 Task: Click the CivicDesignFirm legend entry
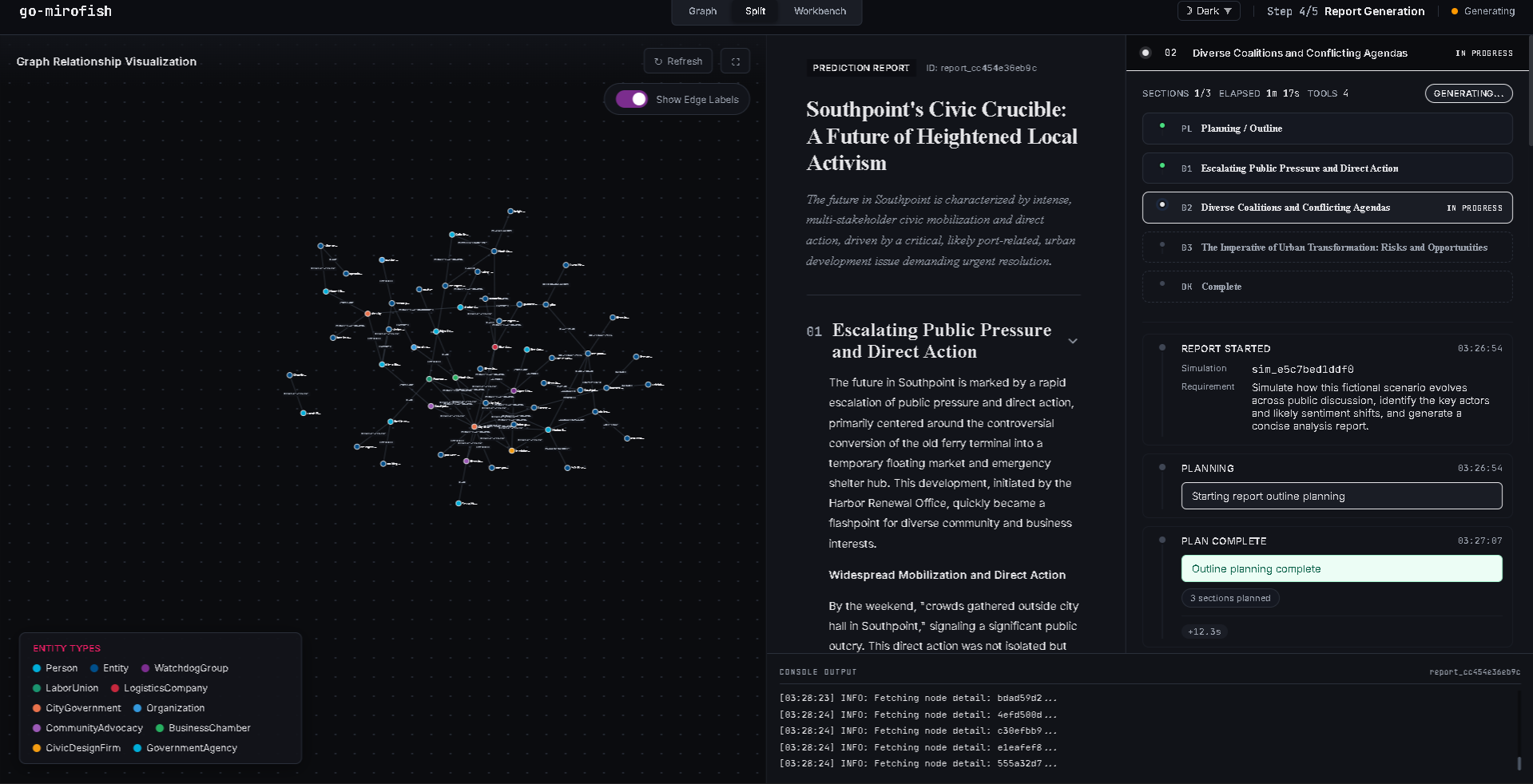coord(77,748)
